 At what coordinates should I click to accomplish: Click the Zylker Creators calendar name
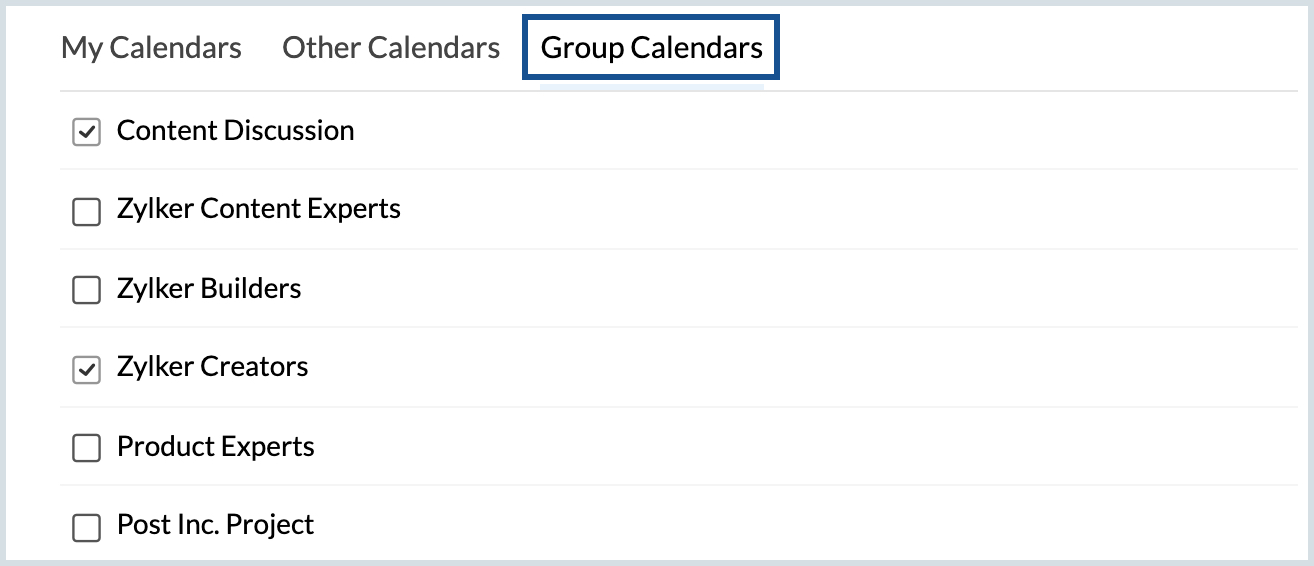coord(212,367)
